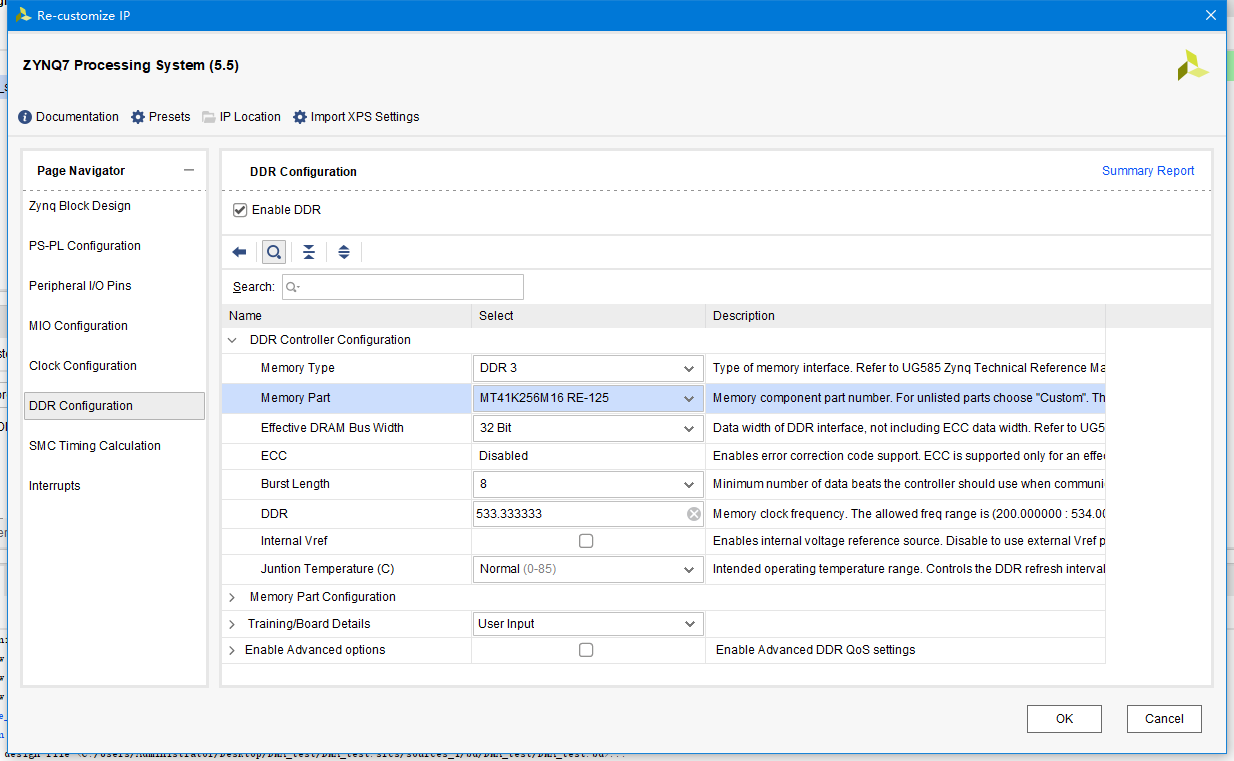Open the Summary Report link
Image resolution: width=1234 pixels, height=761 pixels.
point(1148,171)
